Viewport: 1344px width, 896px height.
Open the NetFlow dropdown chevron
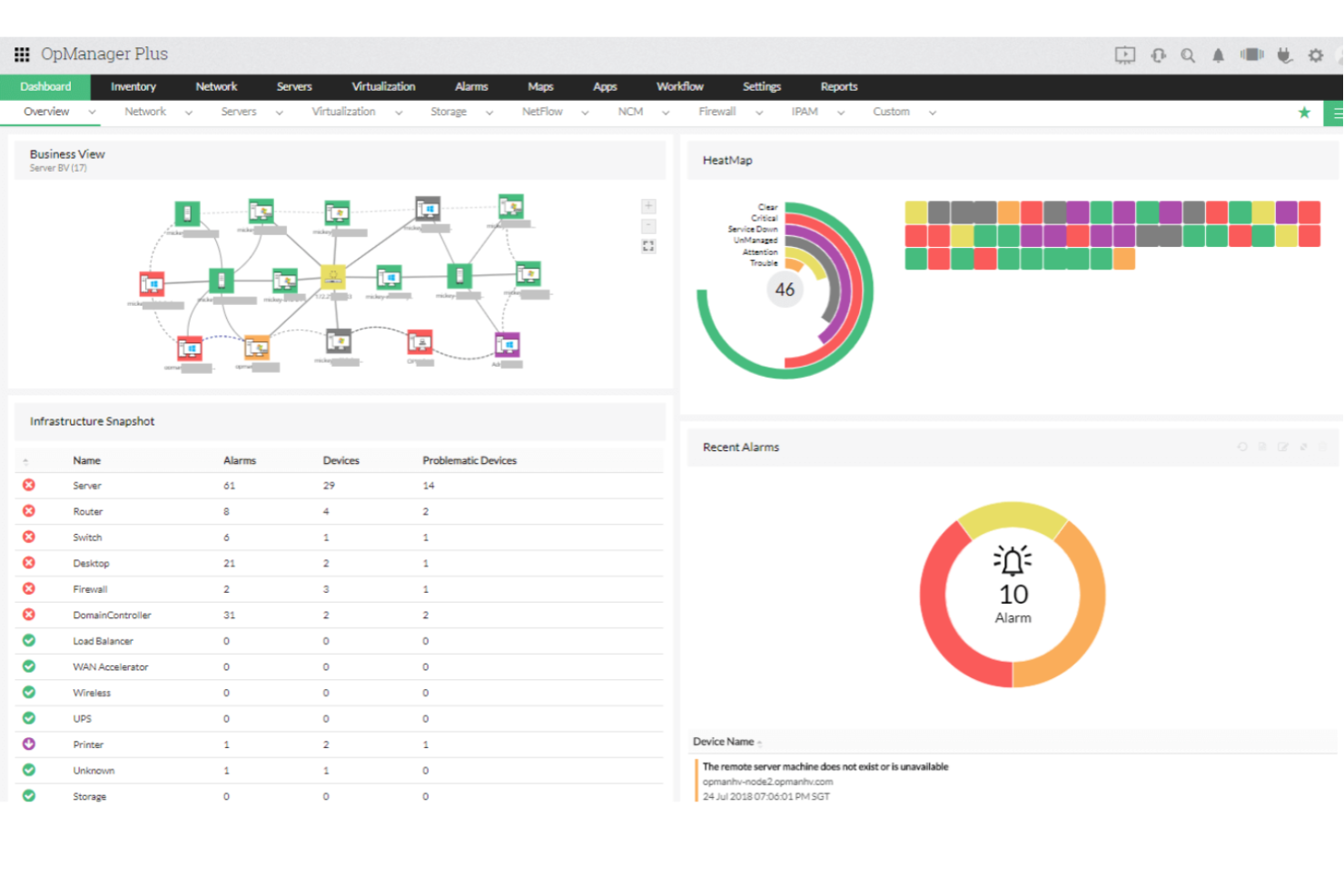click(583, 112)
